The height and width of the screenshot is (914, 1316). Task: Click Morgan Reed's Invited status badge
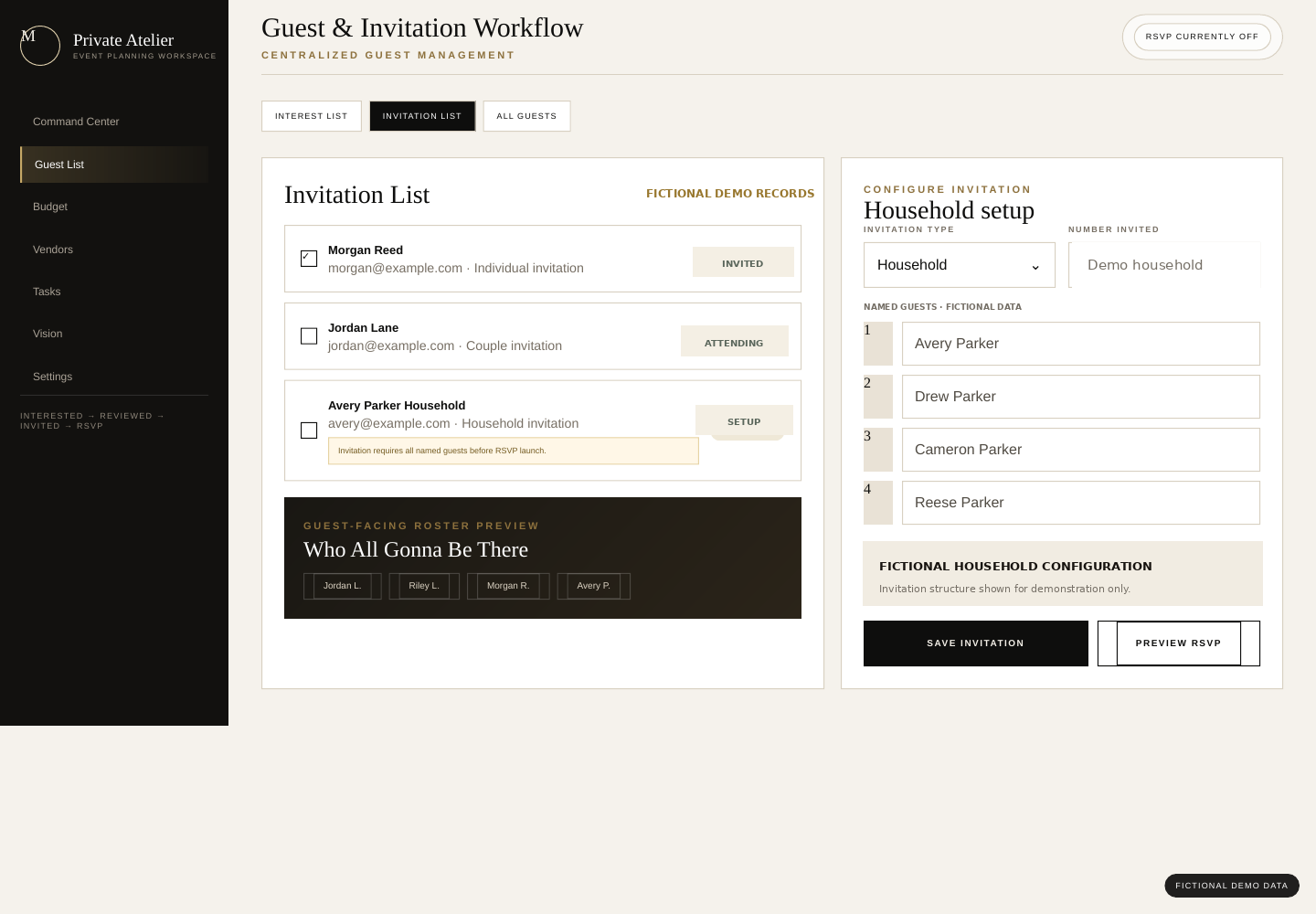(x=743, y=262)
